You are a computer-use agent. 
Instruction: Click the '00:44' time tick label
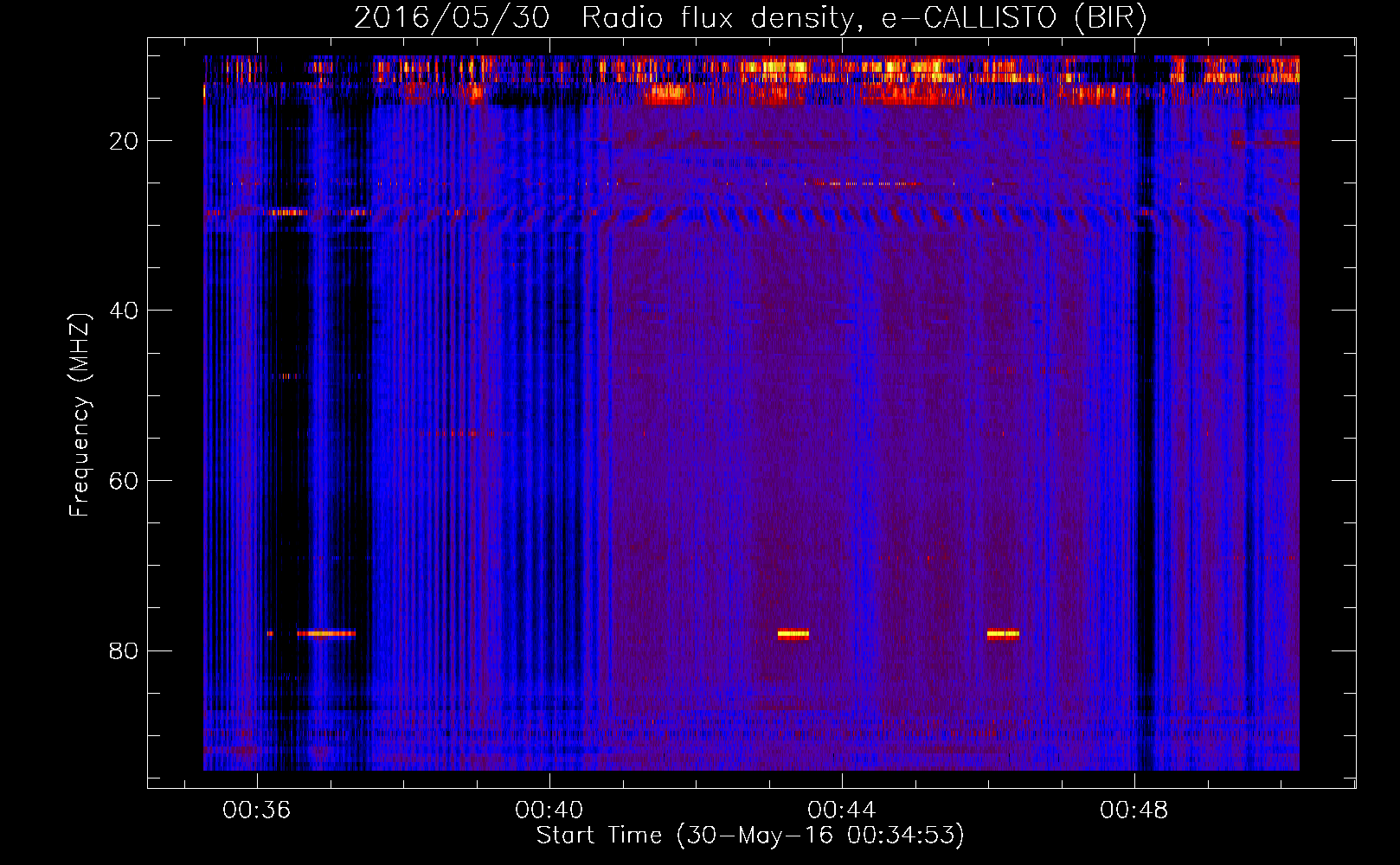pyautogui.click(x=842, y=811)
